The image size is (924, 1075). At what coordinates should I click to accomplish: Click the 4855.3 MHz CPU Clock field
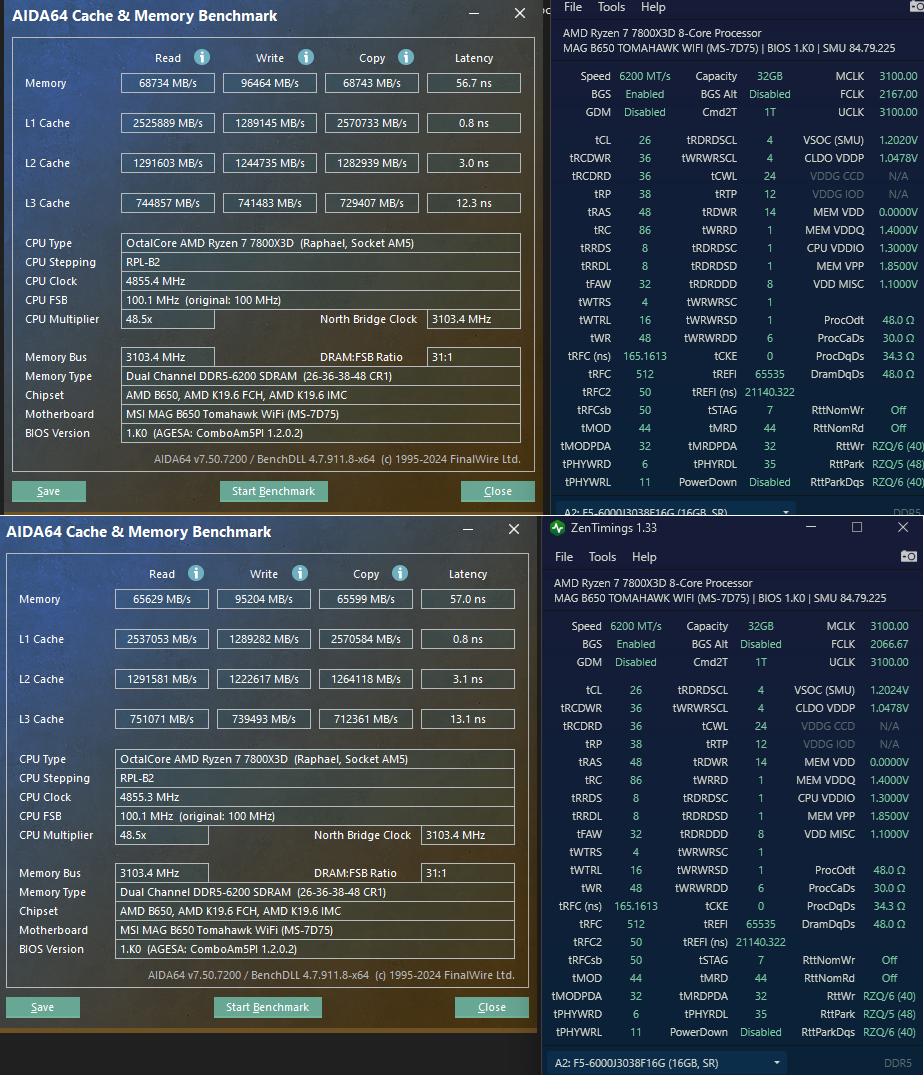click(315, 797)
